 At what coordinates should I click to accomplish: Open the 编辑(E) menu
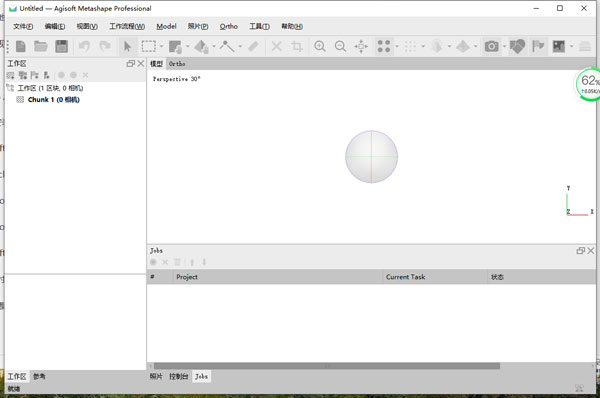point(55,26)
